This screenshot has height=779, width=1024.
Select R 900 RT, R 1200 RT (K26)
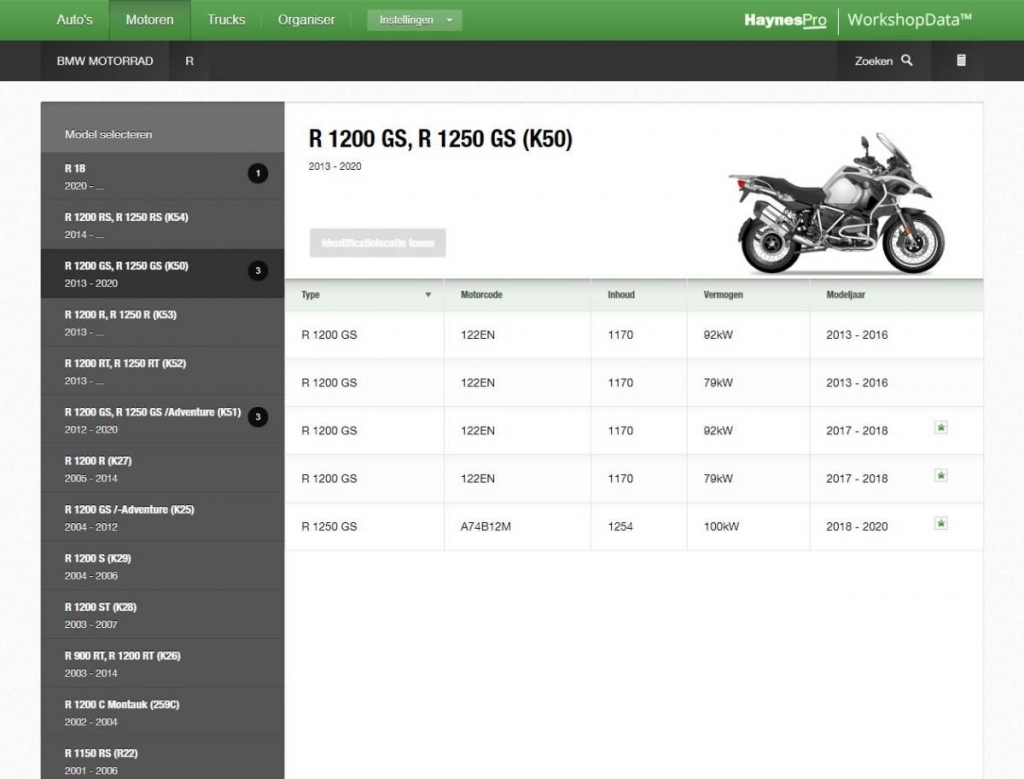[x=163, y=663]
